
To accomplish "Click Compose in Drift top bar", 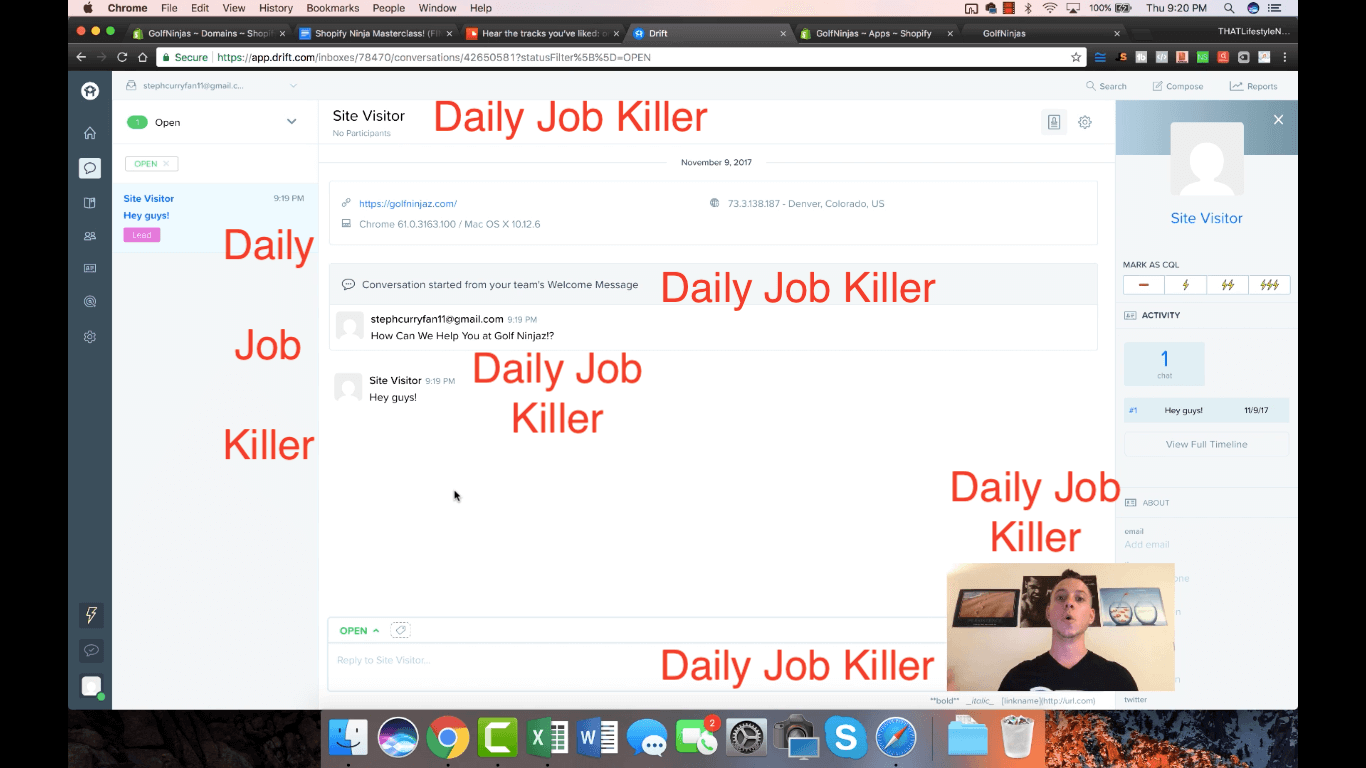I will pyautogui.click(x=1178, y=86).
